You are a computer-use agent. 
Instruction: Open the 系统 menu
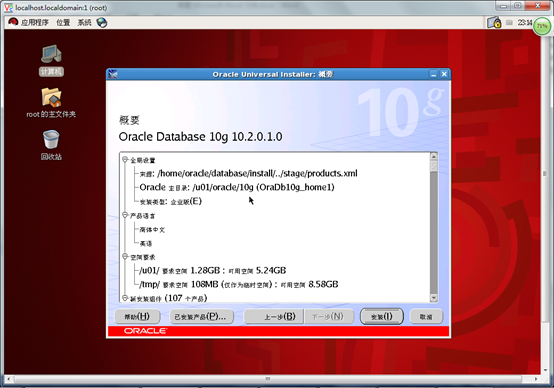[84, 23]
